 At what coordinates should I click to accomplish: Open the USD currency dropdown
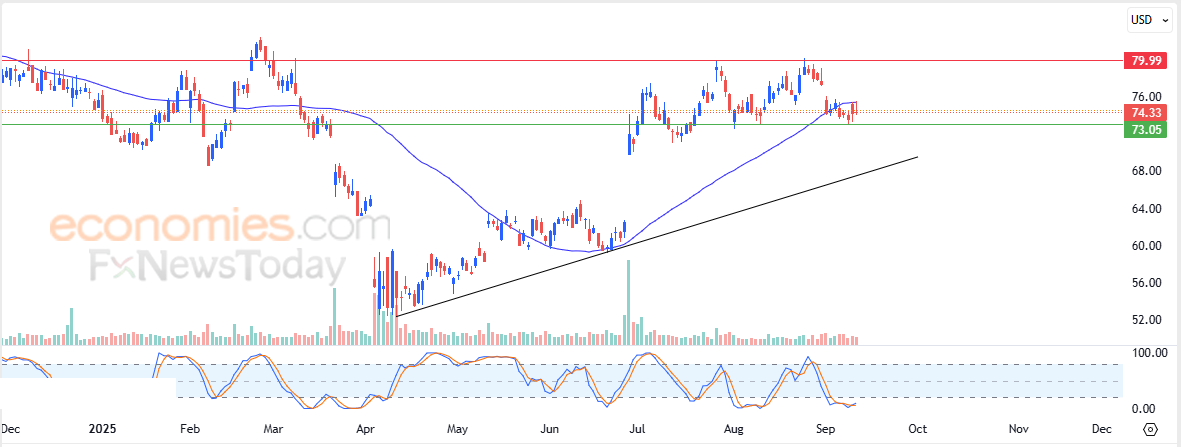[x=1150, y=20]
